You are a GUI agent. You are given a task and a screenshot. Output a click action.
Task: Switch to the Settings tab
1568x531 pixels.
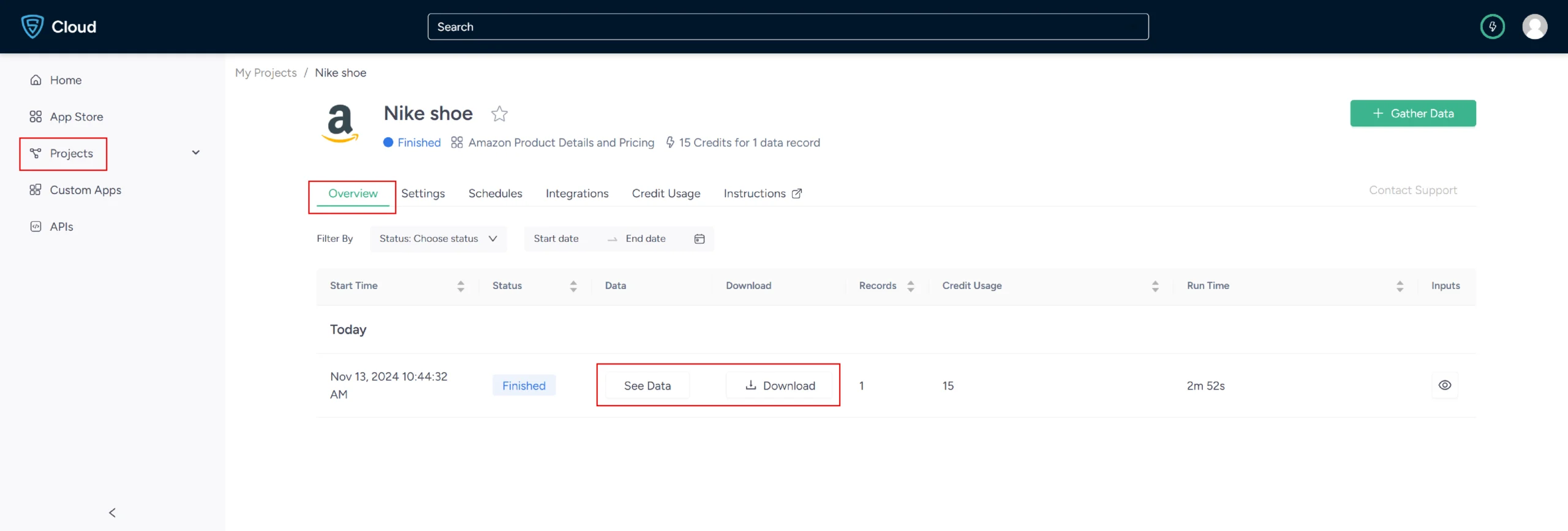(x=423, y=194)
